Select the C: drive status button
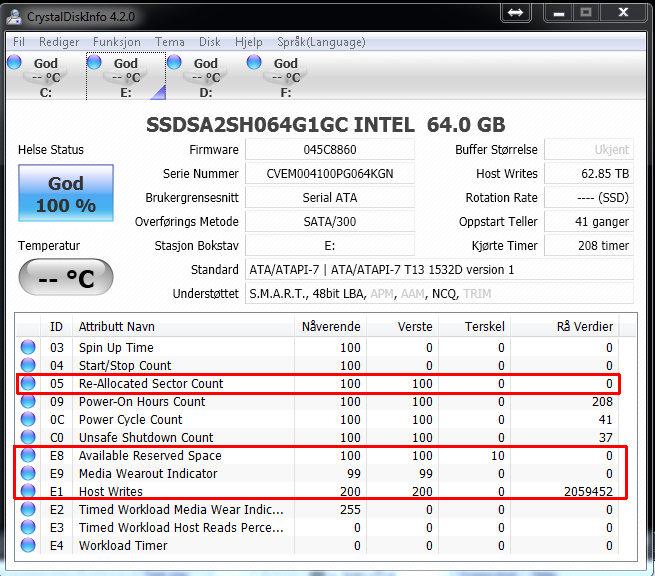This screenshot has width=655, height=576. pos(46,76)
